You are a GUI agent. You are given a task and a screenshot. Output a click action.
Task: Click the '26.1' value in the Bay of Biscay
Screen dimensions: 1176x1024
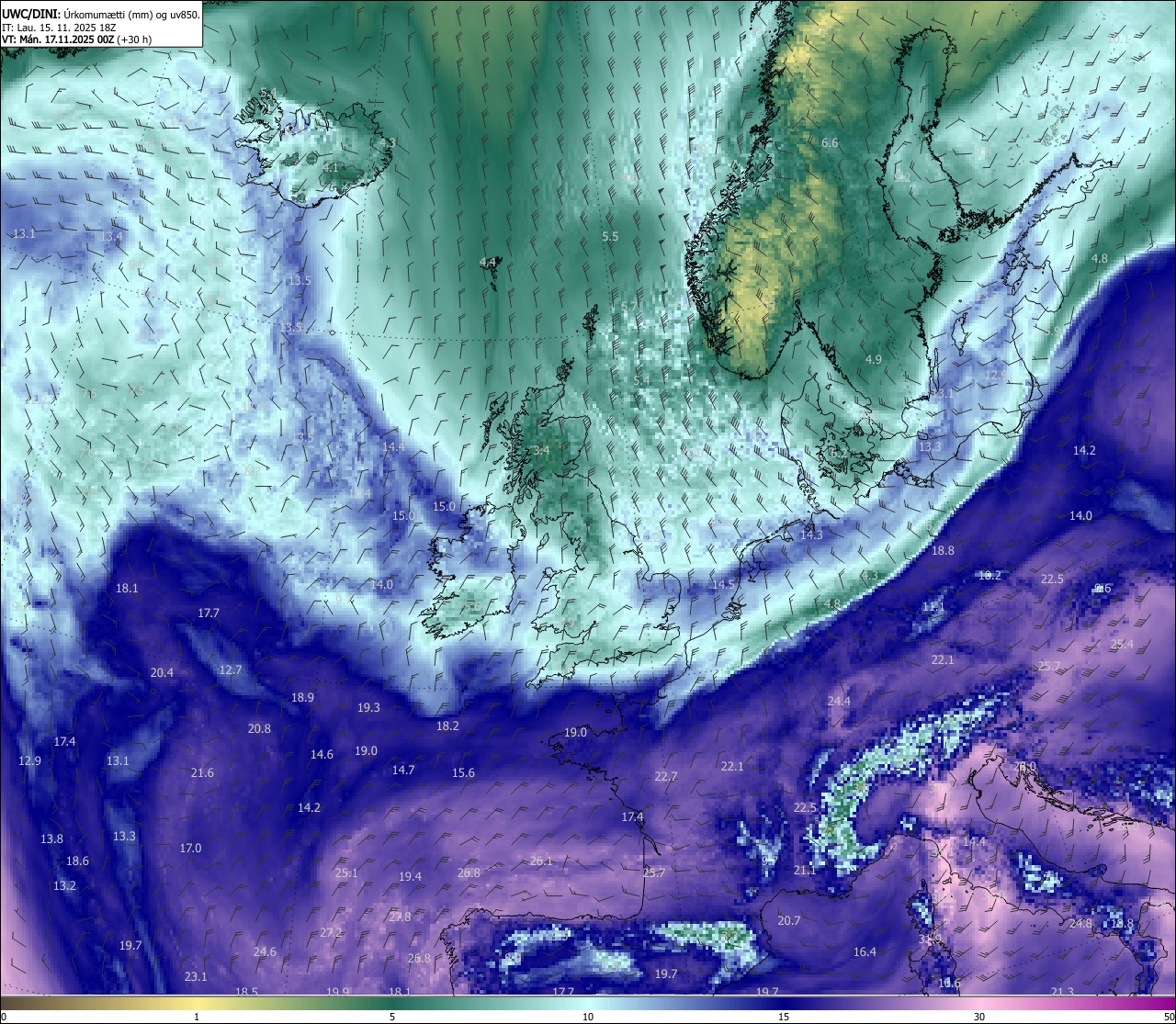(541, 861)
